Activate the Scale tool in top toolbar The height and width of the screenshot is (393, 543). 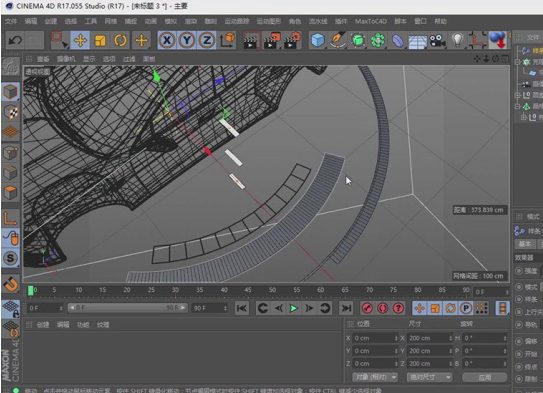[x=100, y=40]
